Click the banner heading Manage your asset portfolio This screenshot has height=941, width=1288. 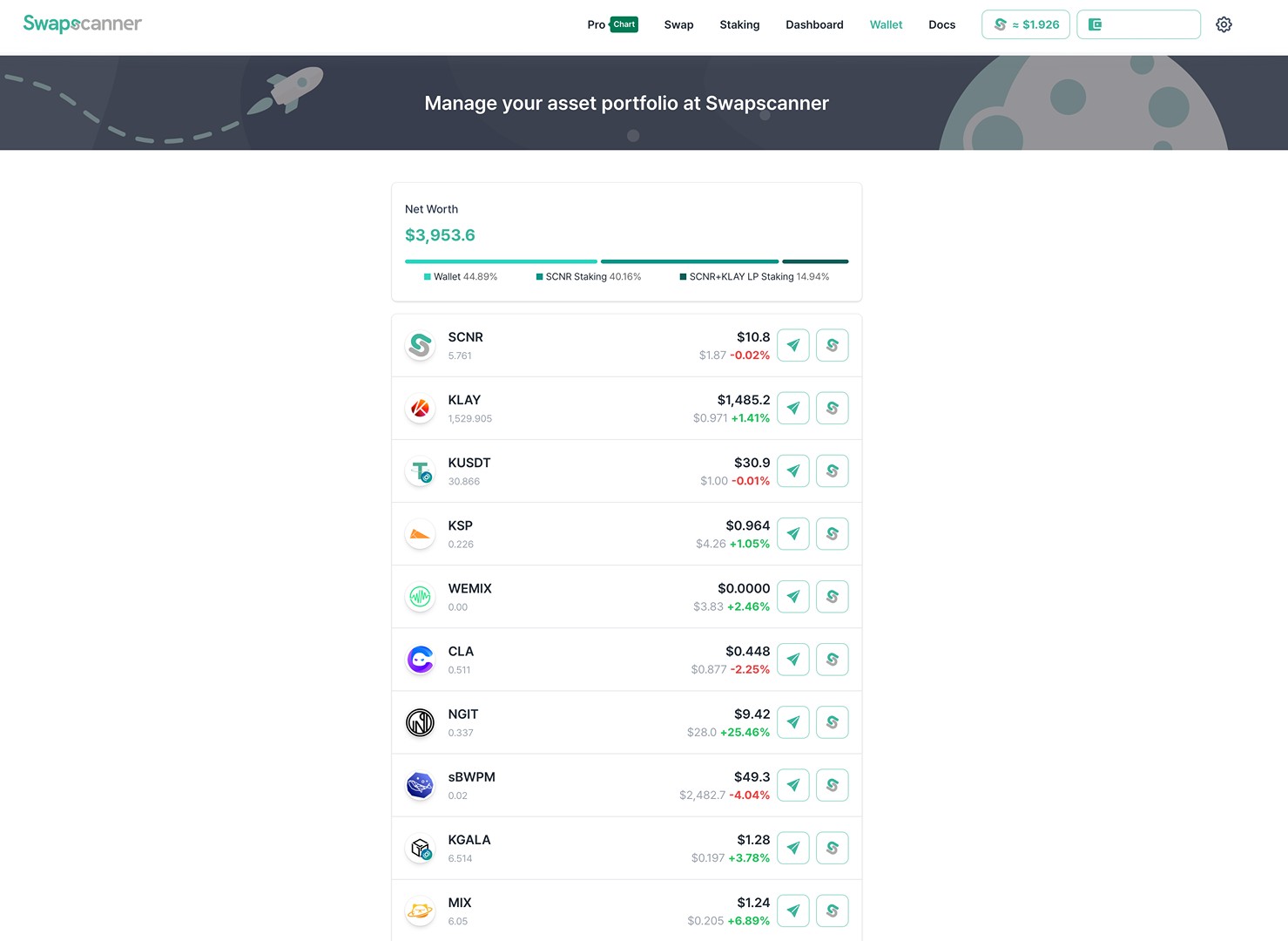(x=626, y=103)
